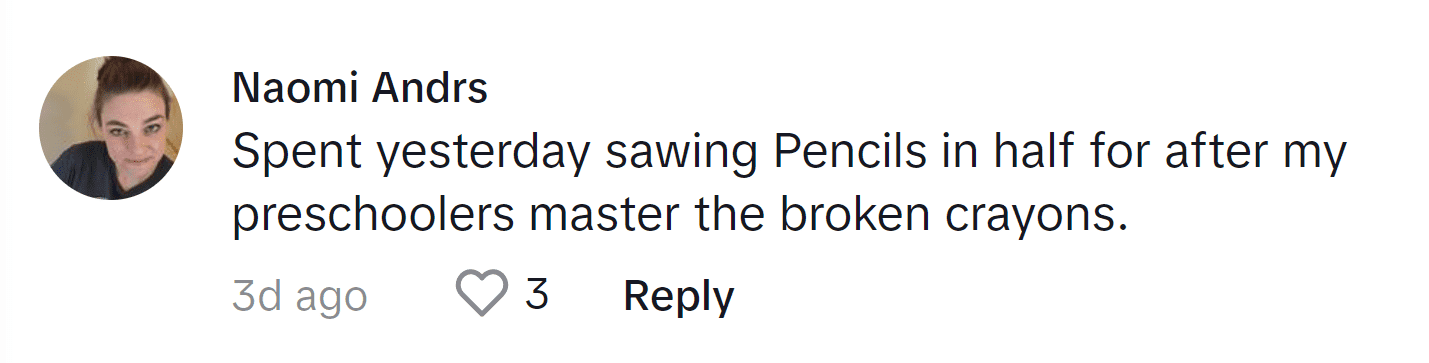Image resolution: width=1429 pixels, height=363 pixels.
Task: Open the woman's circular profile photo
Action: [111, 128]
